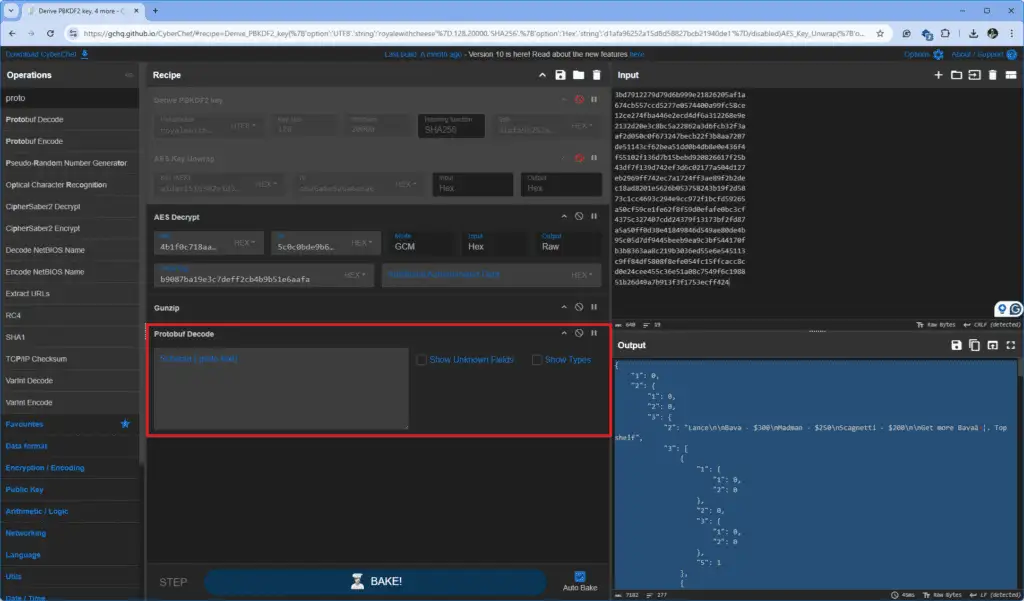Set breakpoint on AES Decrypt
The image size is (1024, 601).
pos(594,216)
